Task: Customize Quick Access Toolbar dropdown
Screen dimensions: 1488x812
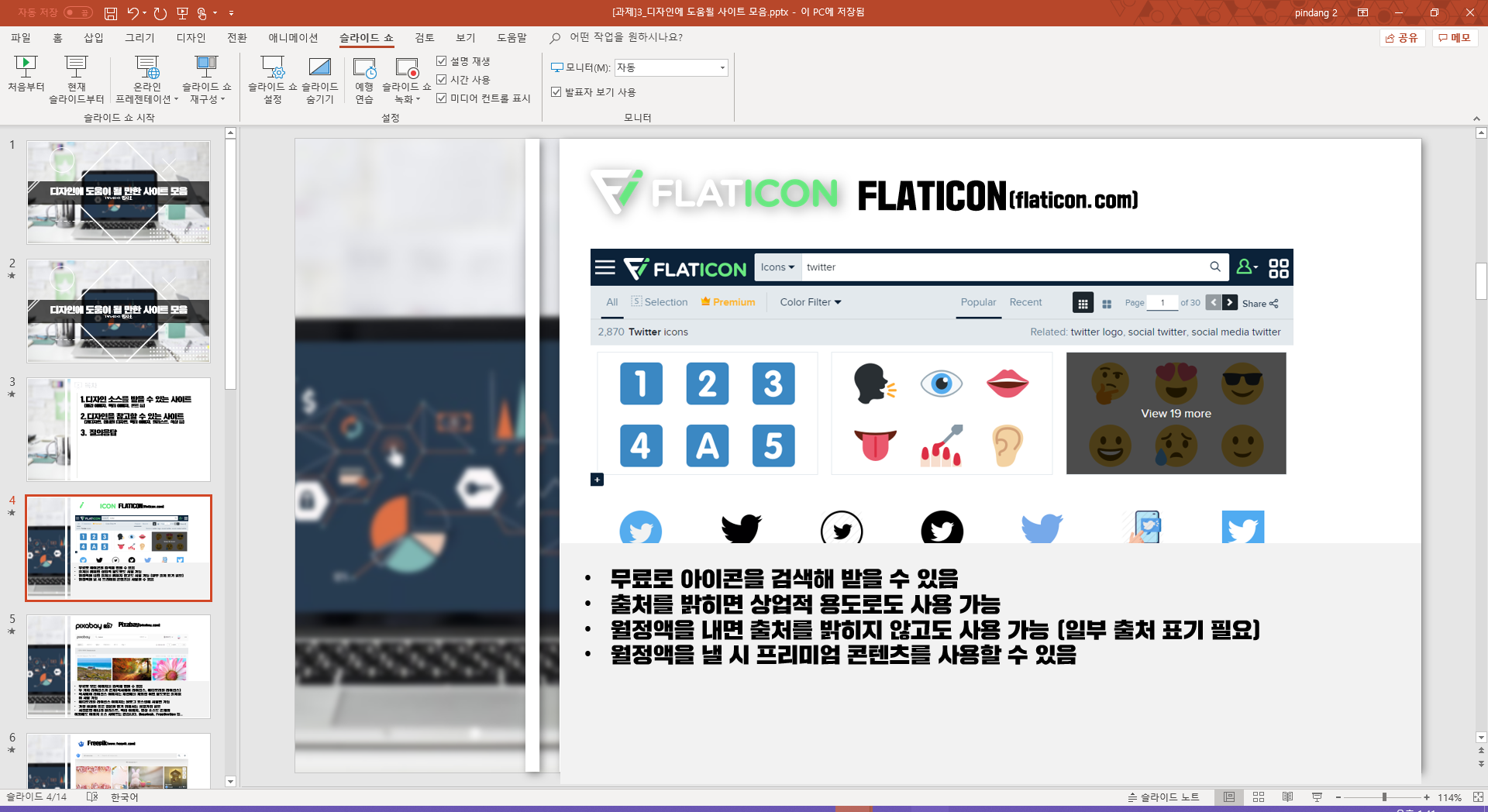Action: pyautogui.click(x=231, y=13)
